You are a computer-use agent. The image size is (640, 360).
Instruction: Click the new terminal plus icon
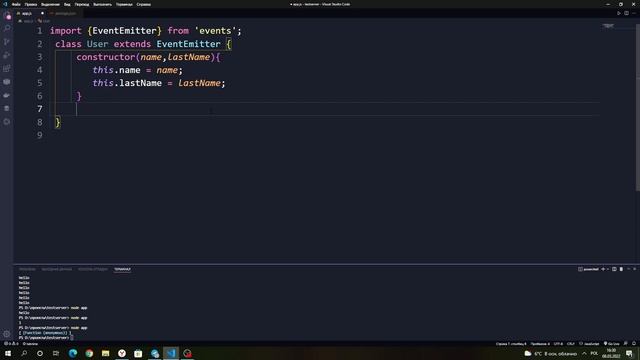click(x=603, y=269)
